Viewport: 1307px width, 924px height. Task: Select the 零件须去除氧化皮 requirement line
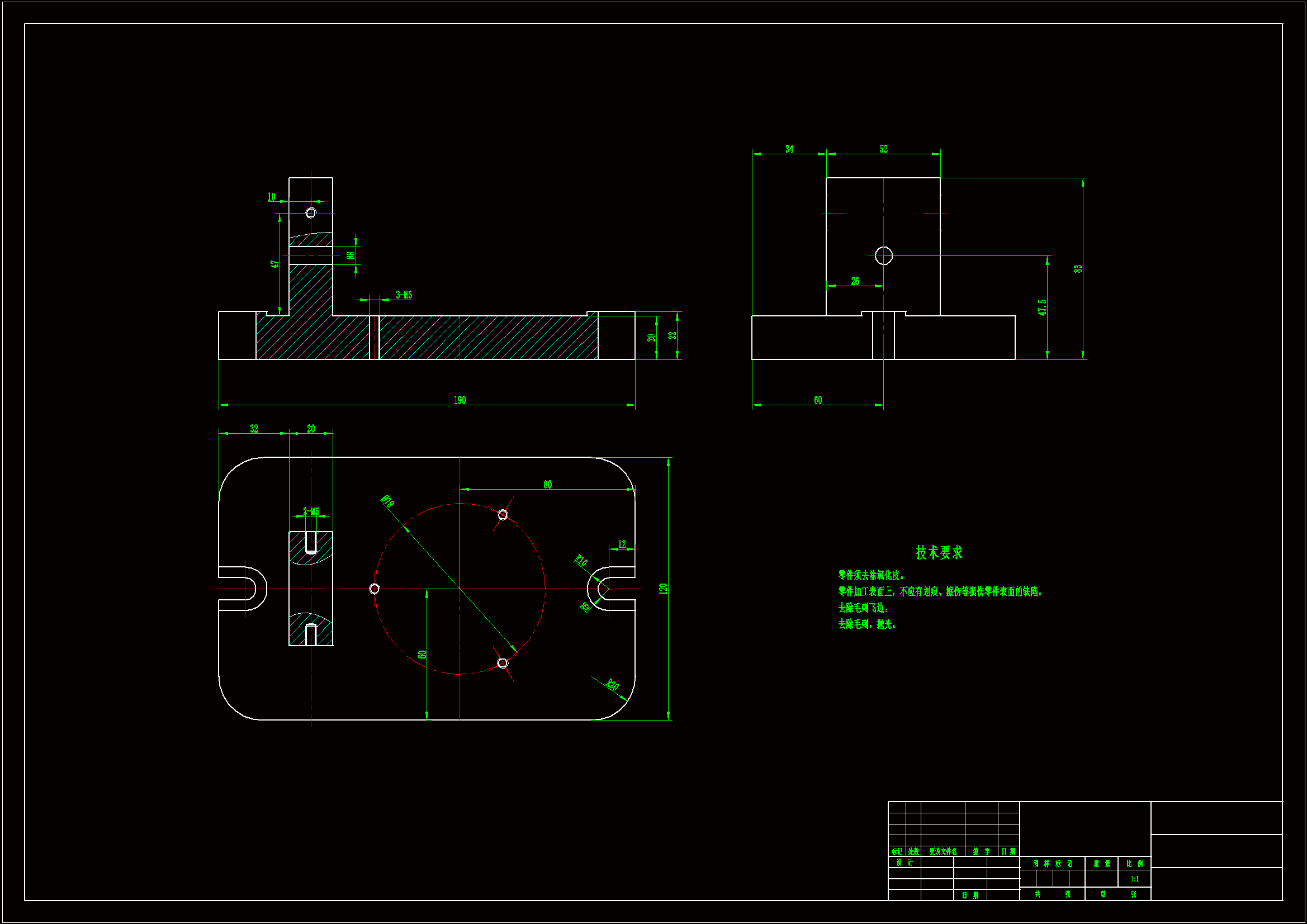coord(871,575)
